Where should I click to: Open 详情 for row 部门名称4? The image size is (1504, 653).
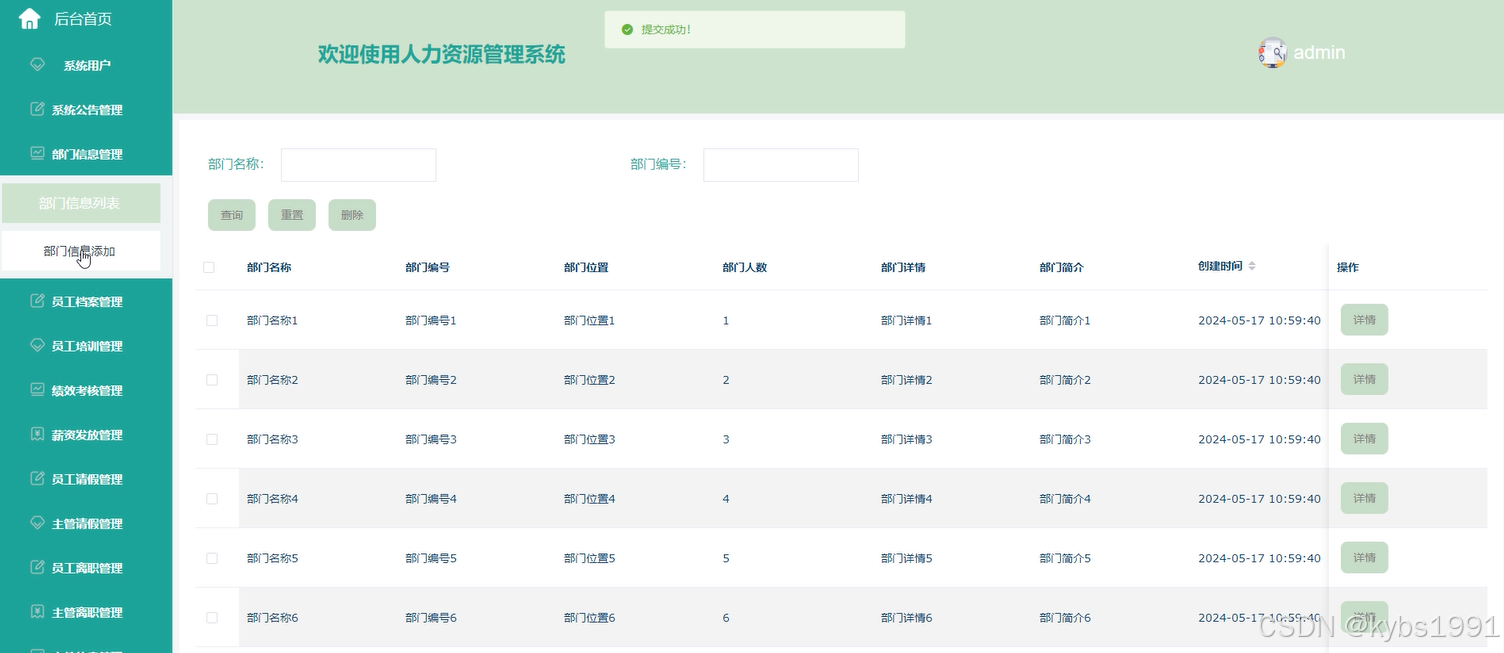tap(1364, 498)
